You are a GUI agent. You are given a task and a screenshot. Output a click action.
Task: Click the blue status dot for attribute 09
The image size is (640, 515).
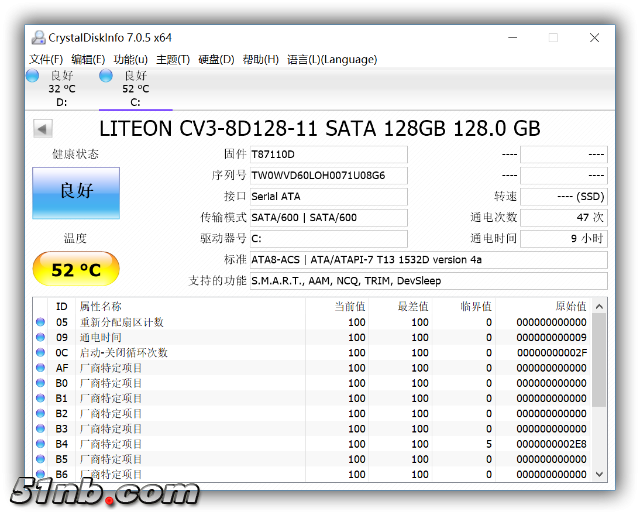click(x=41, y=337)
